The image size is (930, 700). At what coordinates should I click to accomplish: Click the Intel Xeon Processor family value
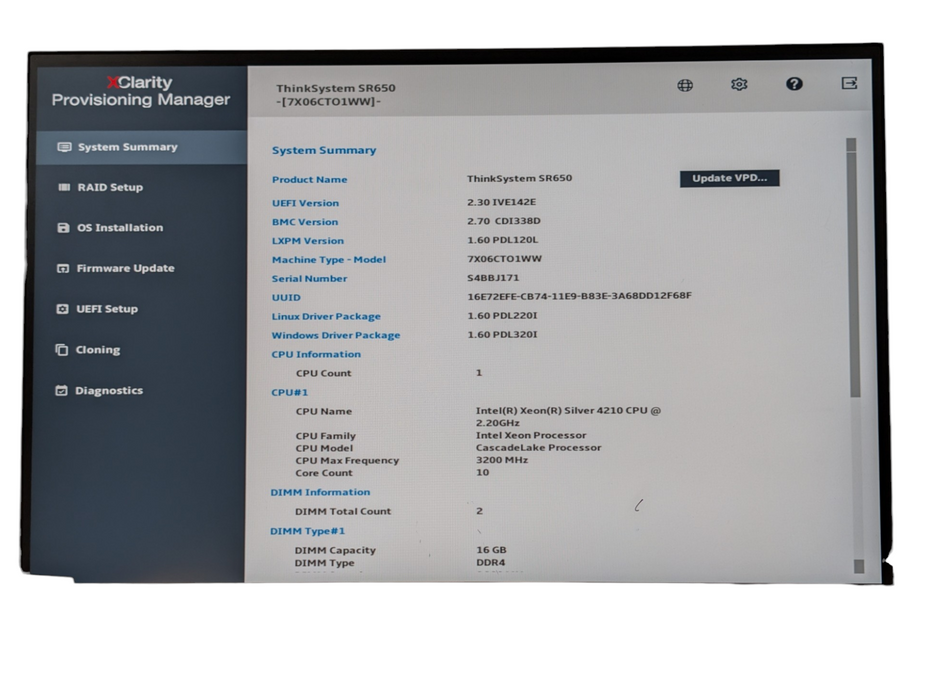click(x=531, y=435)
